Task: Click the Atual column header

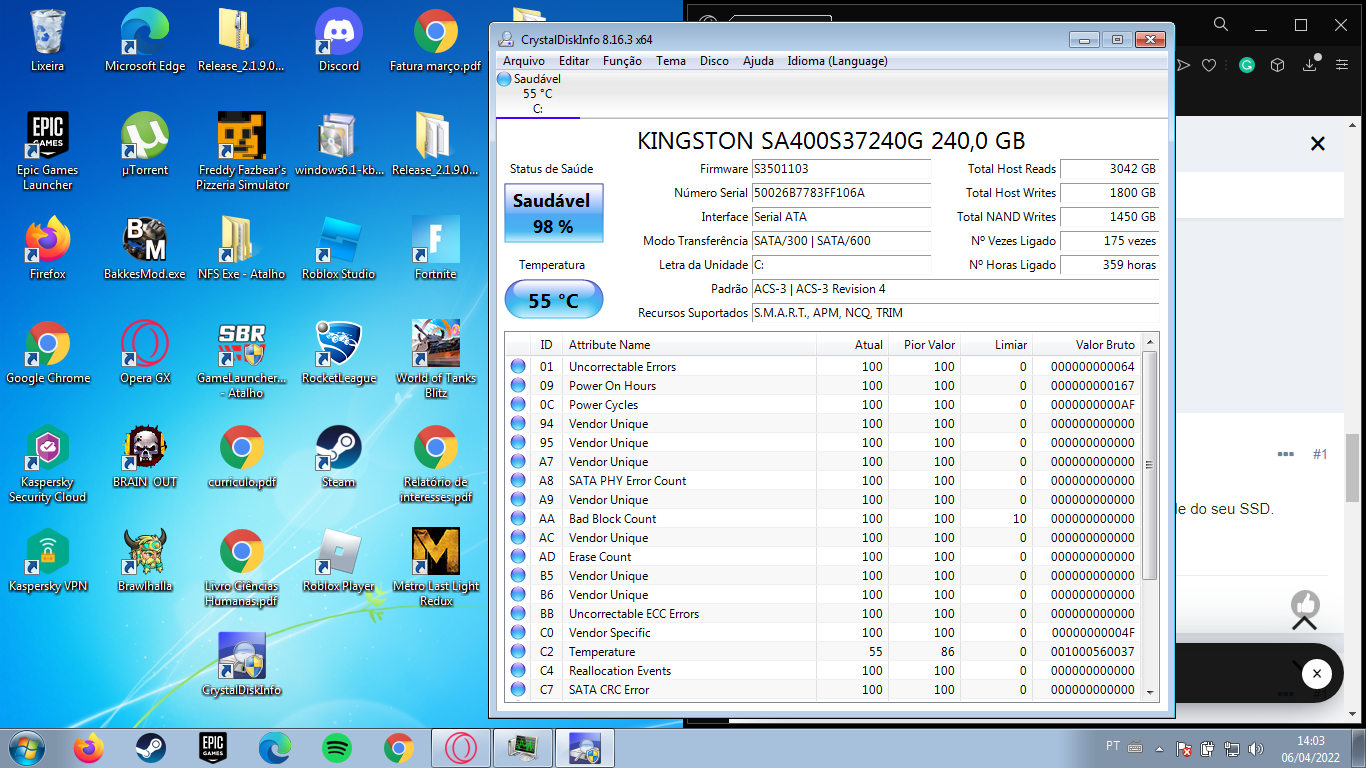Action: pyautogui.click(x=852, y=344)
